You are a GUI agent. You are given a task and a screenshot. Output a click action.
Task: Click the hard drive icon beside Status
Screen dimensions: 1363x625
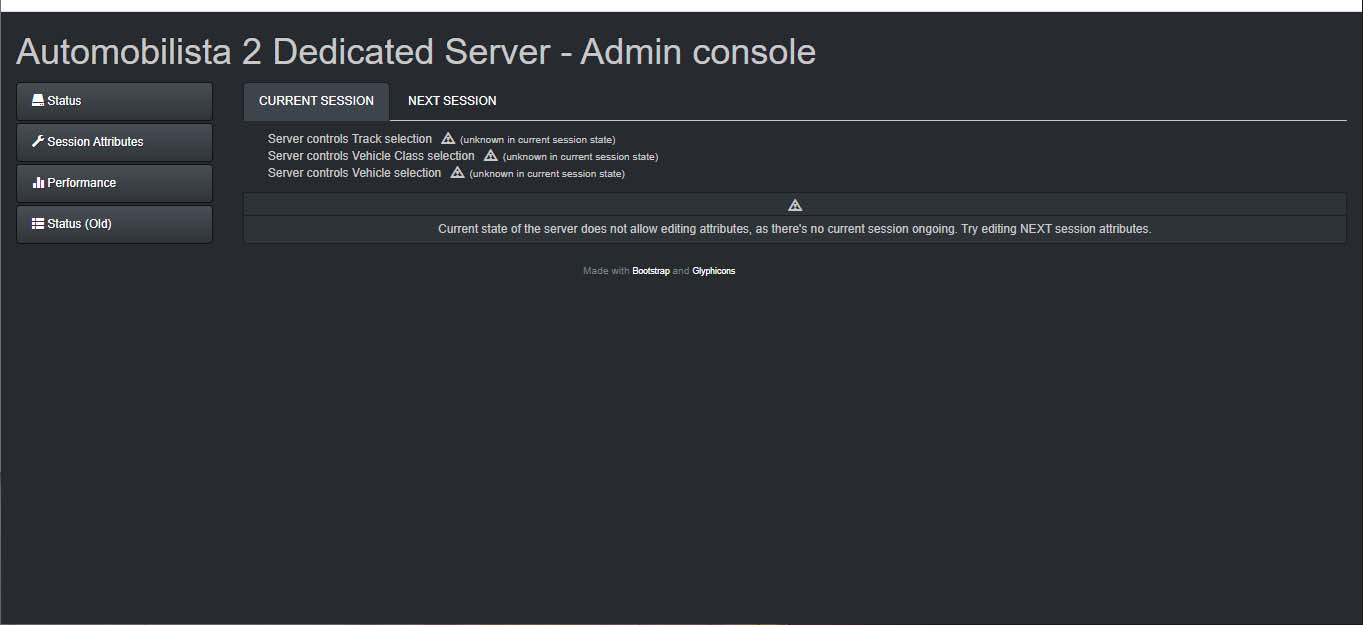(38, 101)
